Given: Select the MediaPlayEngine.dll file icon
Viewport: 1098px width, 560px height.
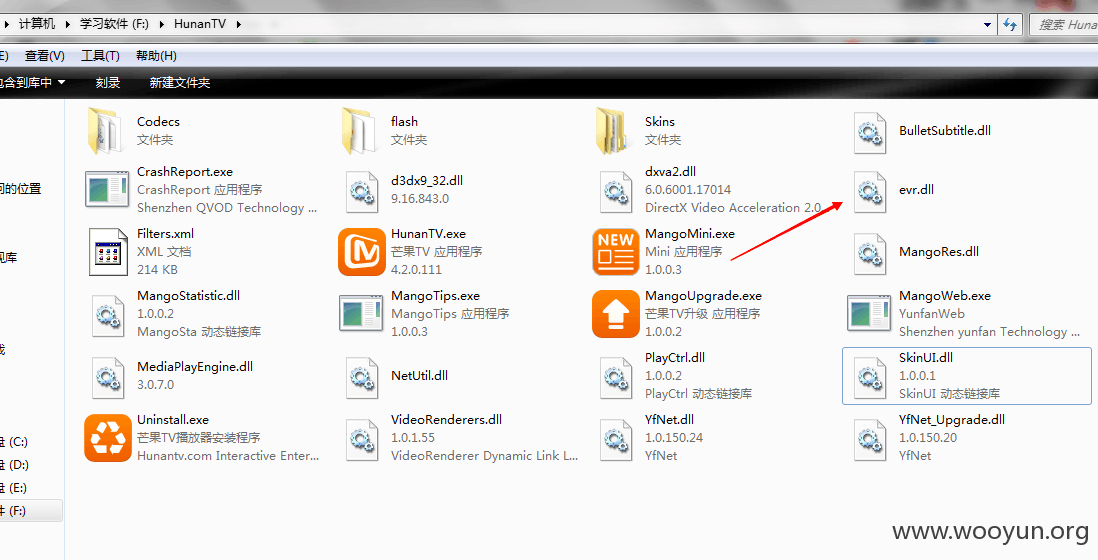Looking at the screenshot, I should coord(107,376).
